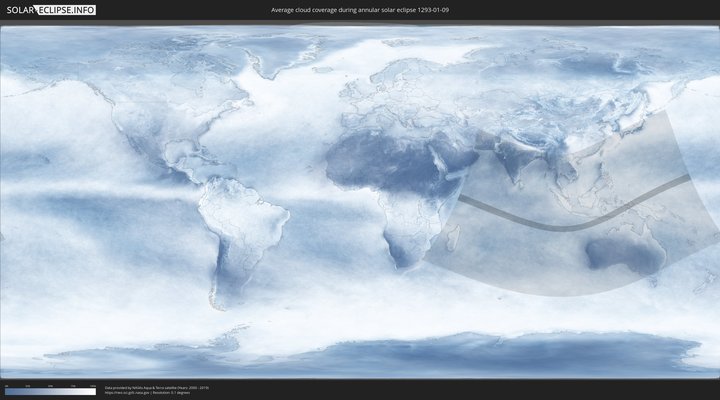Click the 100% end of the legend scale
Image resolution: width=720 pixels, height=400 pixels.
(x=93, y=391)
